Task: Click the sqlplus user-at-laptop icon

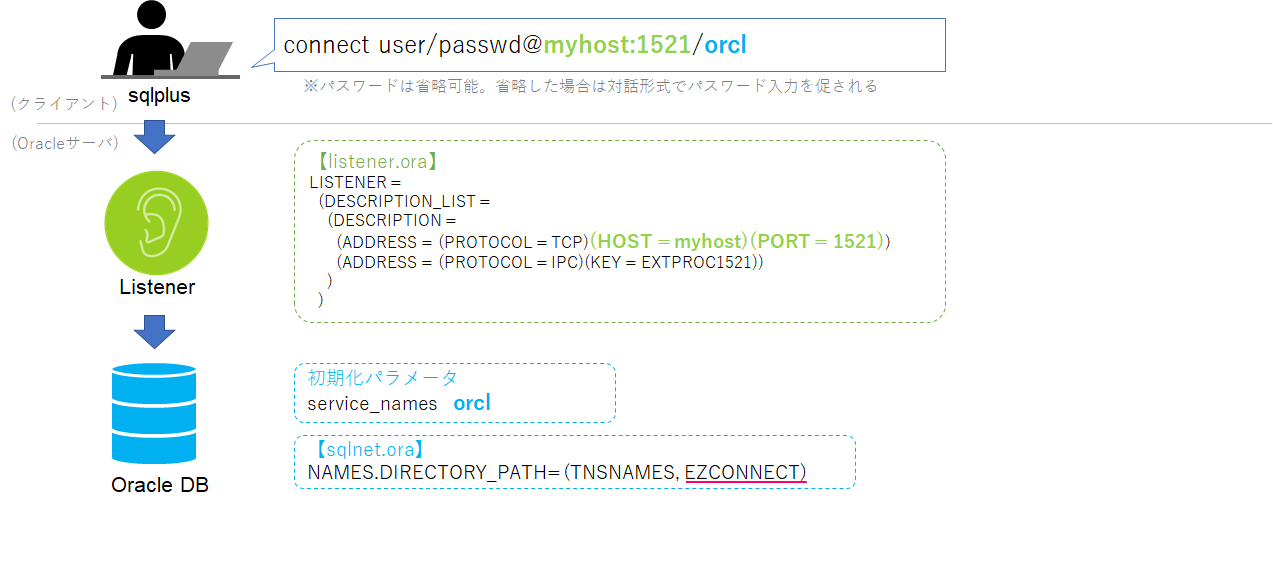Action: coord(170,41)
